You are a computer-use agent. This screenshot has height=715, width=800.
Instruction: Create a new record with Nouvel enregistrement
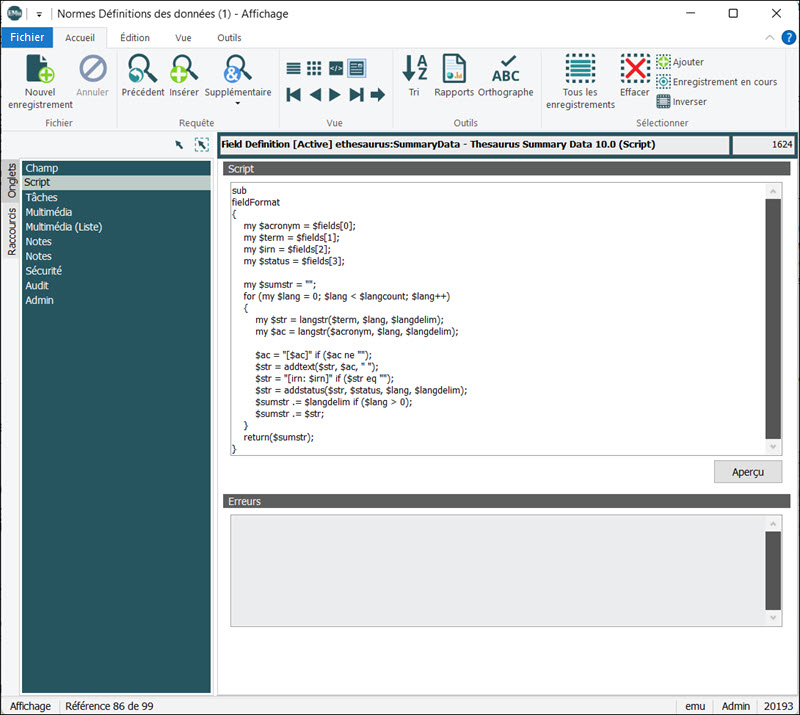pyautogui.click(x=40, y=82)
